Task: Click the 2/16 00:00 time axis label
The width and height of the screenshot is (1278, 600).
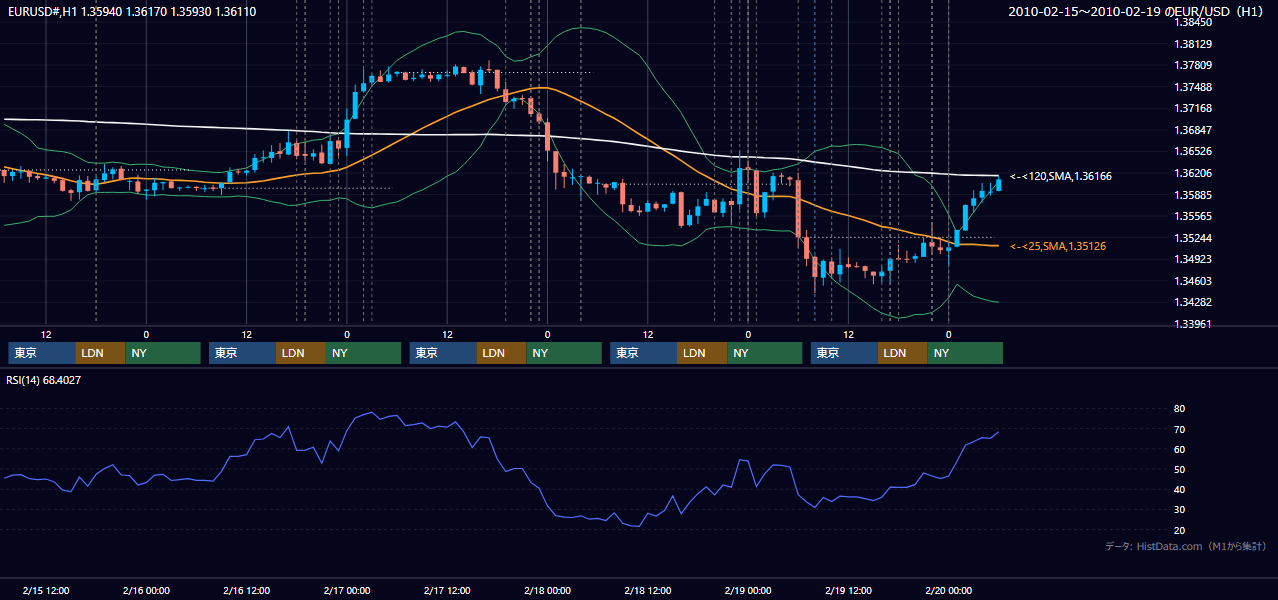Action: point(146,591)
